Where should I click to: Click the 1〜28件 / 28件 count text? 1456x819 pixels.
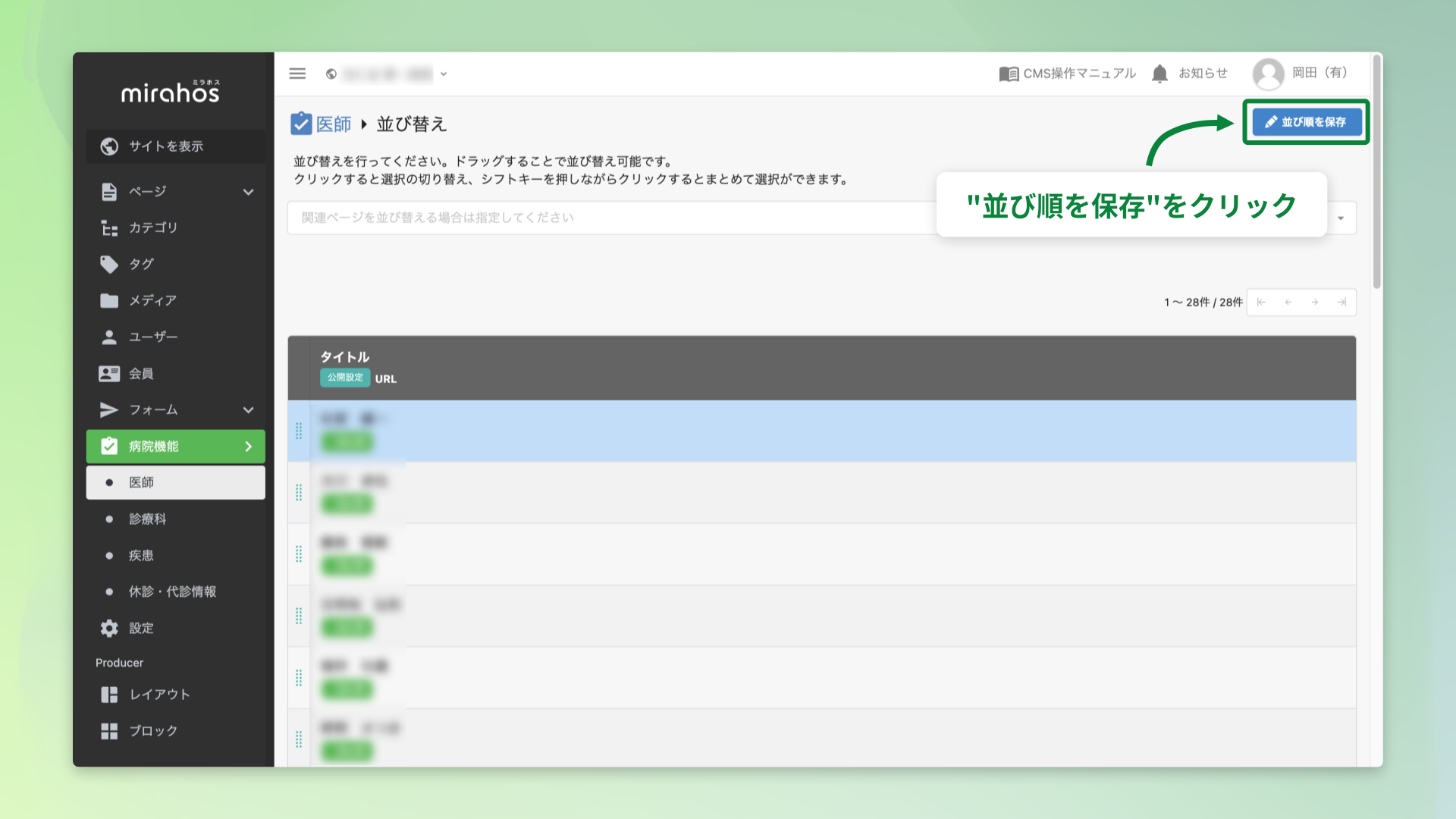coord(1203,303)
